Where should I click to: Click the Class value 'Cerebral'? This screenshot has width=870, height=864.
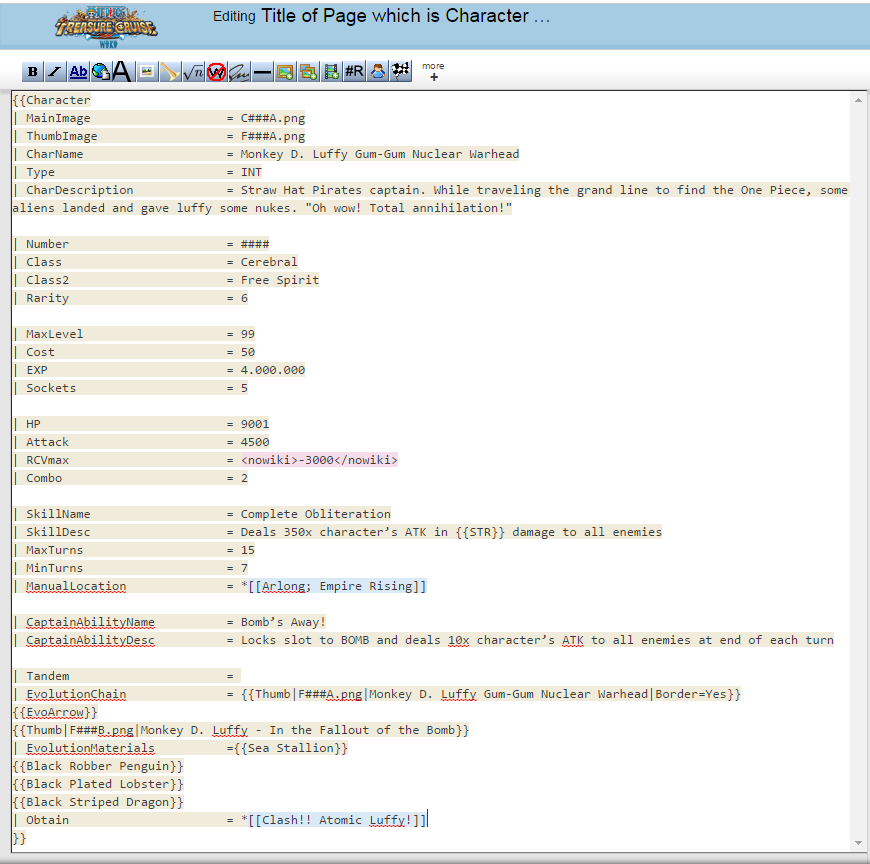tap(269, 262)
